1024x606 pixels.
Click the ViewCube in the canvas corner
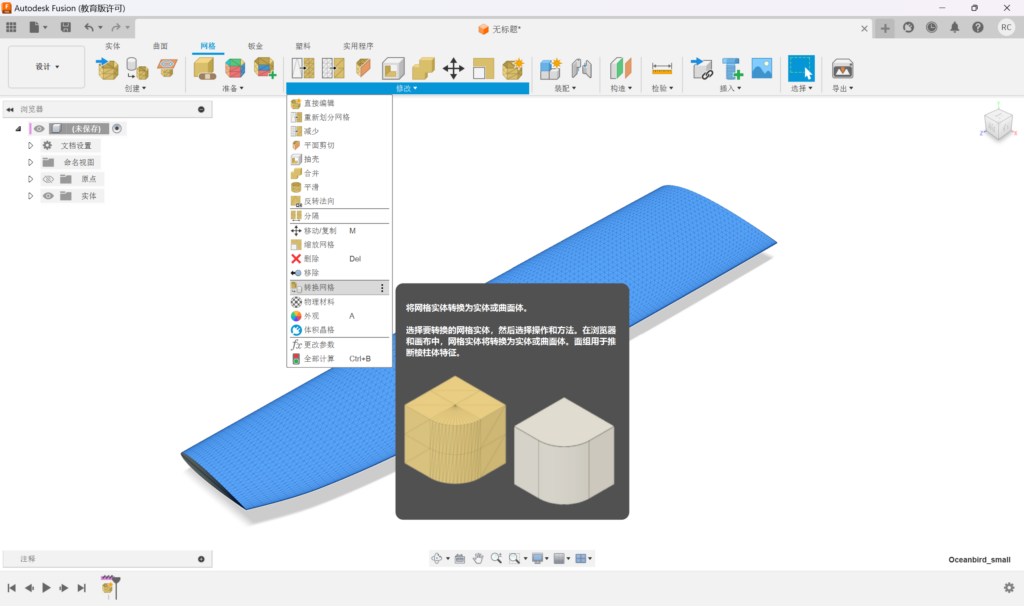click(997, 124)
